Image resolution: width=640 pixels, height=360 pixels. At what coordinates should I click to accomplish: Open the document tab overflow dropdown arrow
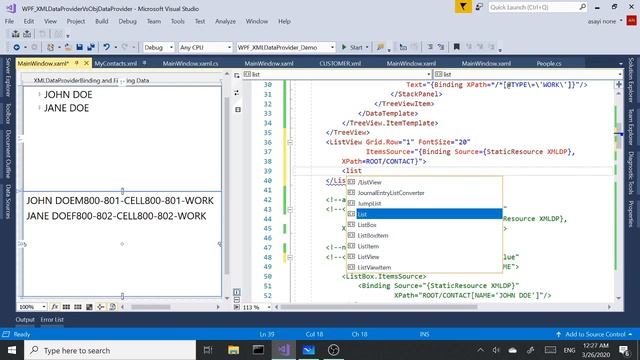coord(620,64)
